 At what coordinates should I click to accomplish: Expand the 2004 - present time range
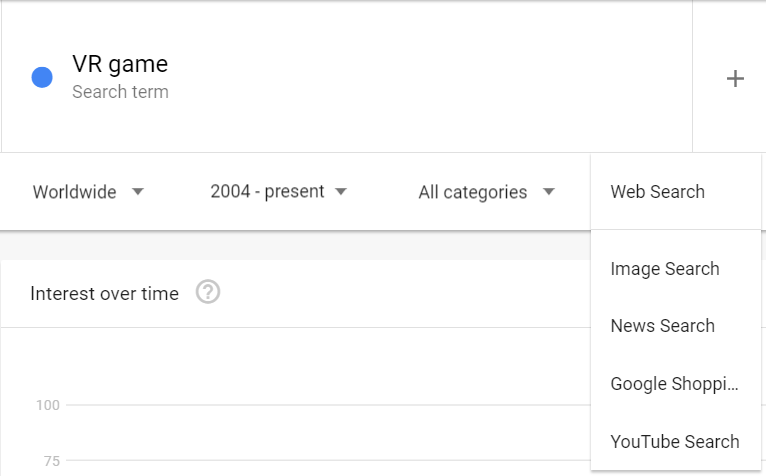coord(278,191)
